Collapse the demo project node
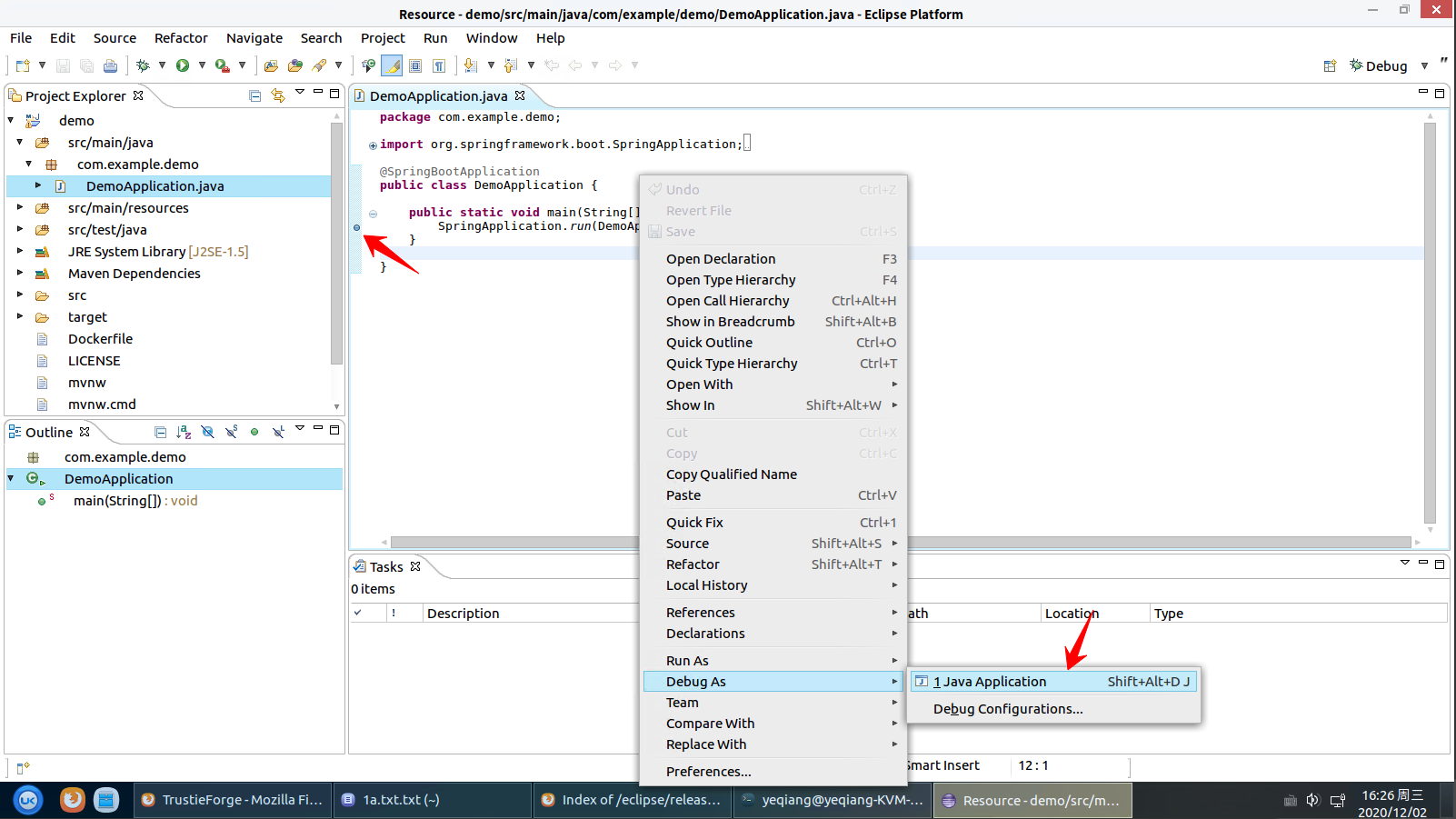The height and width of the screenshot is (819, 1456). pyautogui.click(x=11, y=120)
